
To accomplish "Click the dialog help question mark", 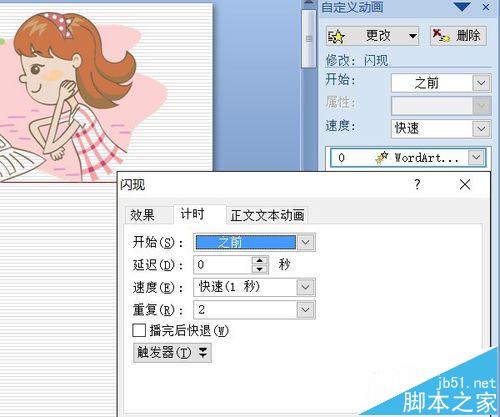I will tap(417, 184).
